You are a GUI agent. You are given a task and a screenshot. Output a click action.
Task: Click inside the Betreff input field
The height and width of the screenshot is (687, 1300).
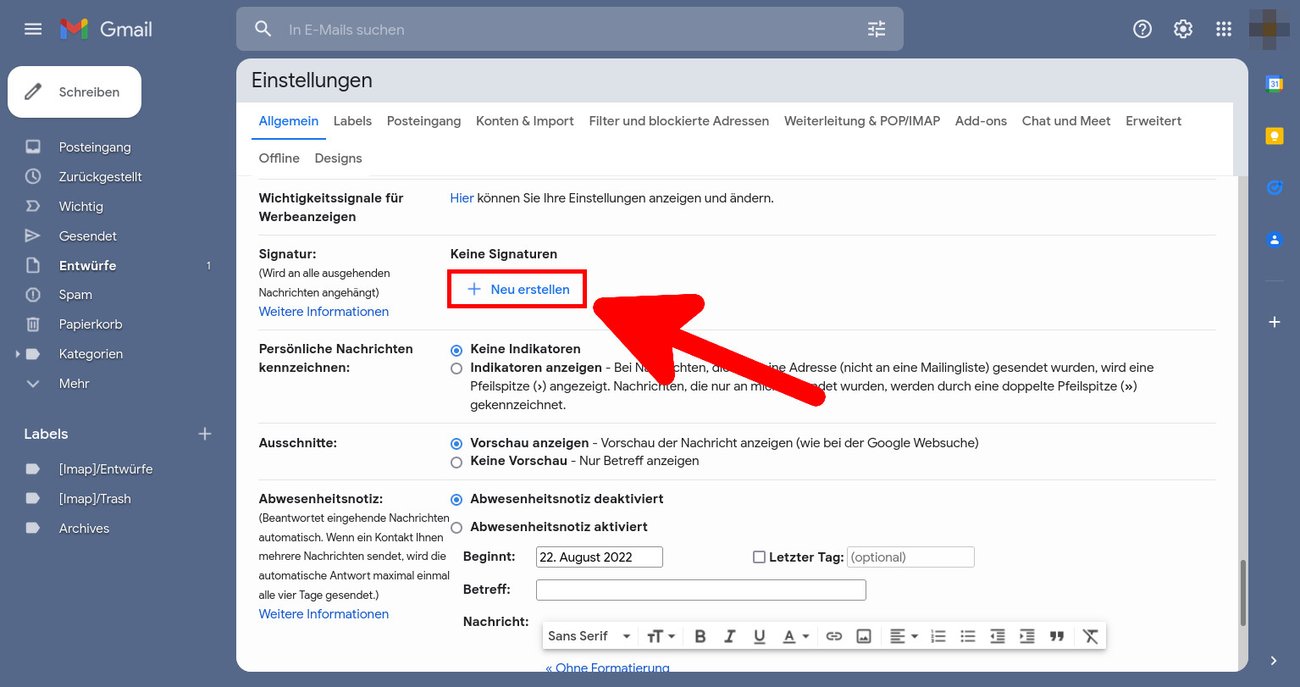pyautogui.click(x=700, y=589)
